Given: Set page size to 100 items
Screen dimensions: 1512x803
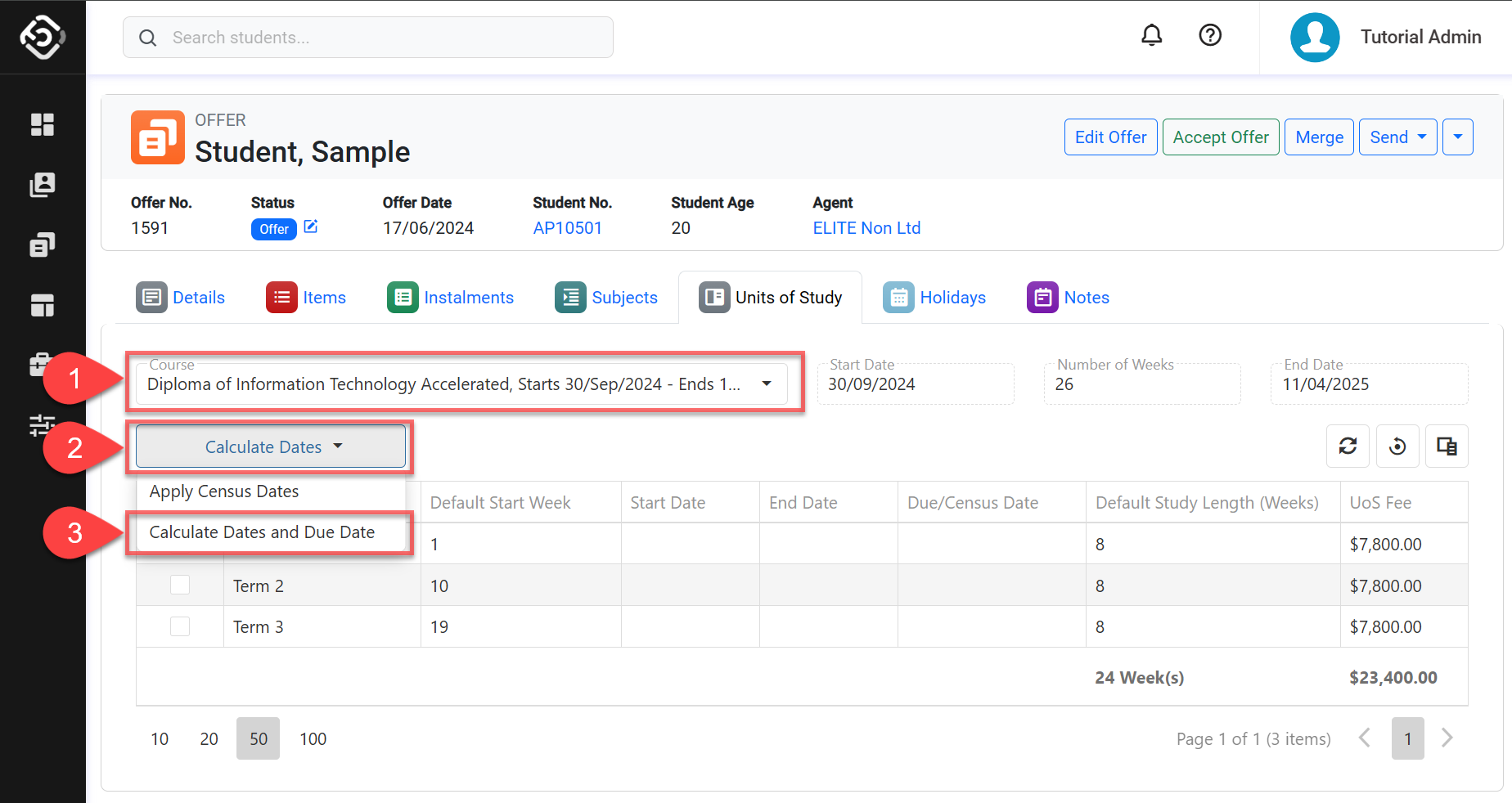Looking at the screenshot, I should coord(313,739).
